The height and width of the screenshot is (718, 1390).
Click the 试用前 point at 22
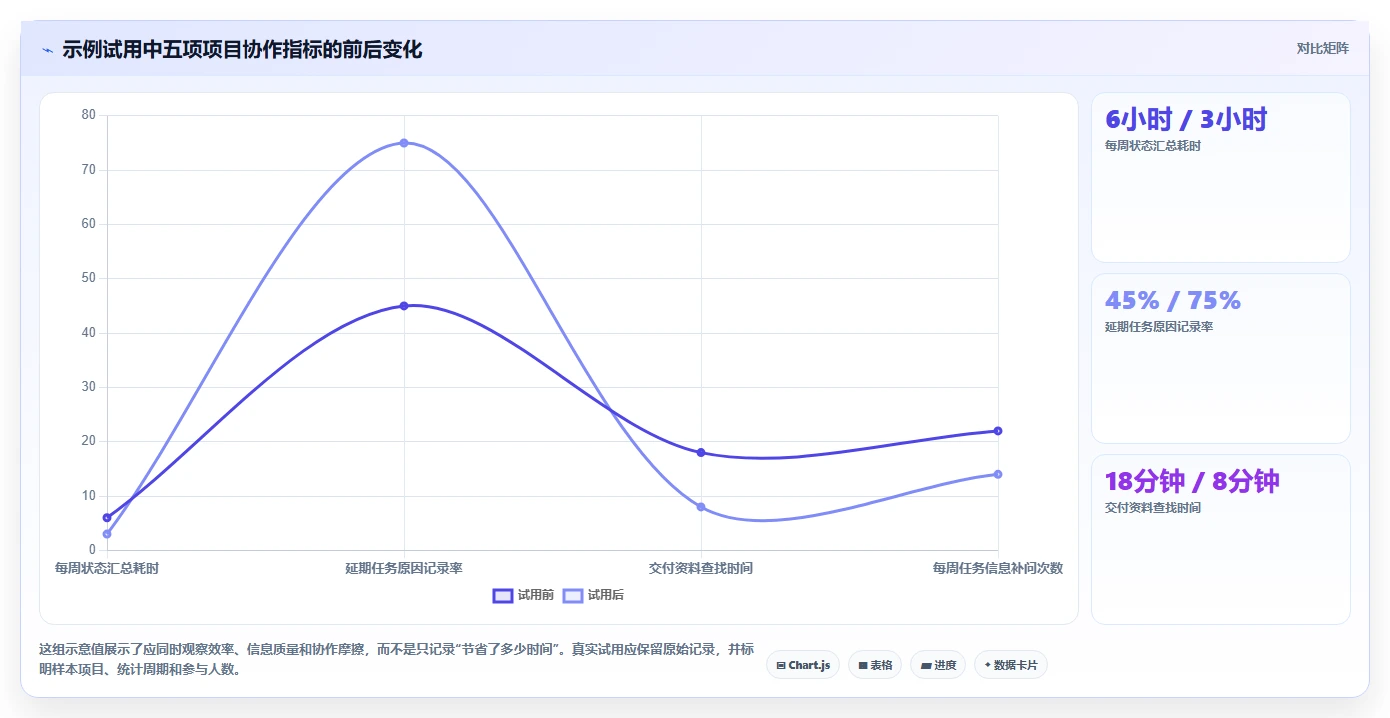998,431
